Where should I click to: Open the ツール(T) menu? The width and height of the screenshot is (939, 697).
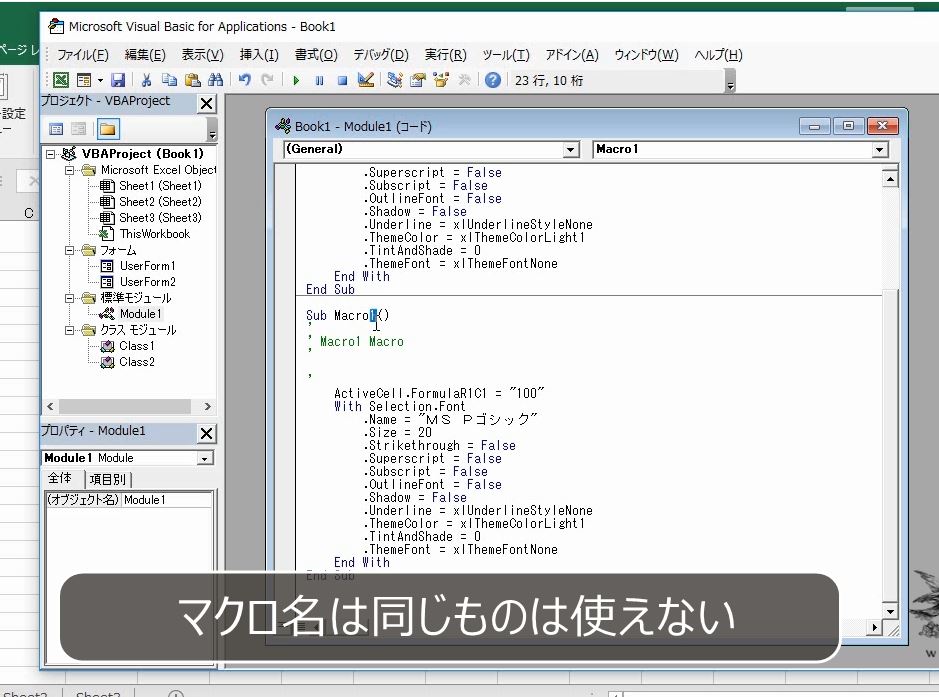point(506,55)
